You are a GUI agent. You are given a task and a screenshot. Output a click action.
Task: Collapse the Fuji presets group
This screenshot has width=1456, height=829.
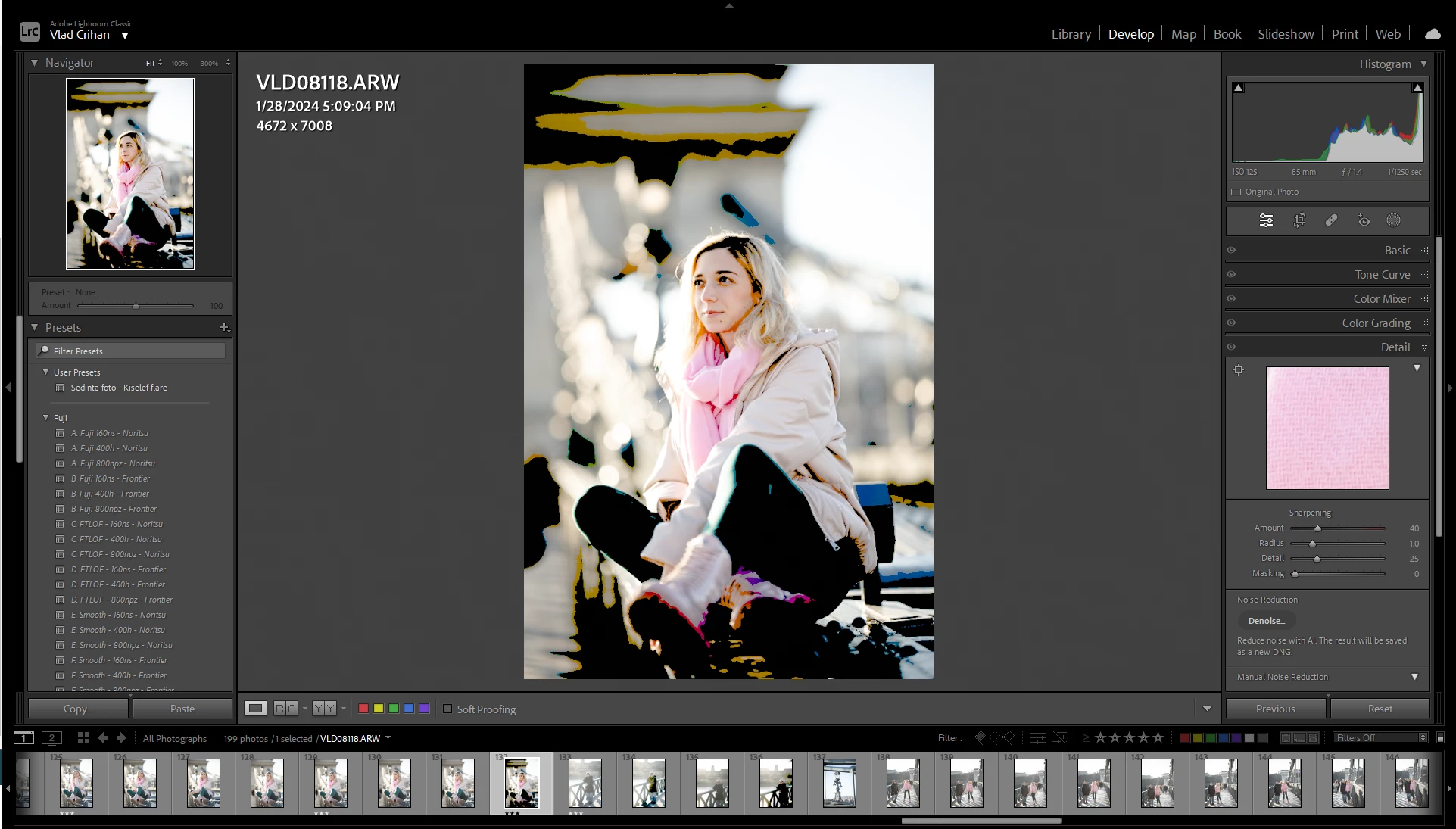(x=46, y=417)
